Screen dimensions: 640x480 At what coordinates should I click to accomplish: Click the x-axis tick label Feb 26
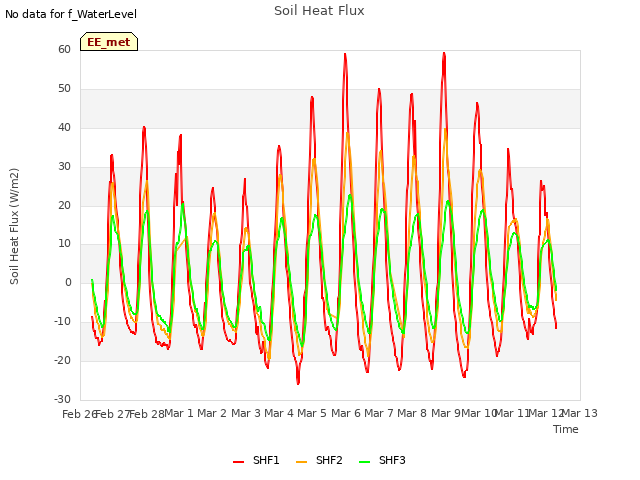click(79, 414)
